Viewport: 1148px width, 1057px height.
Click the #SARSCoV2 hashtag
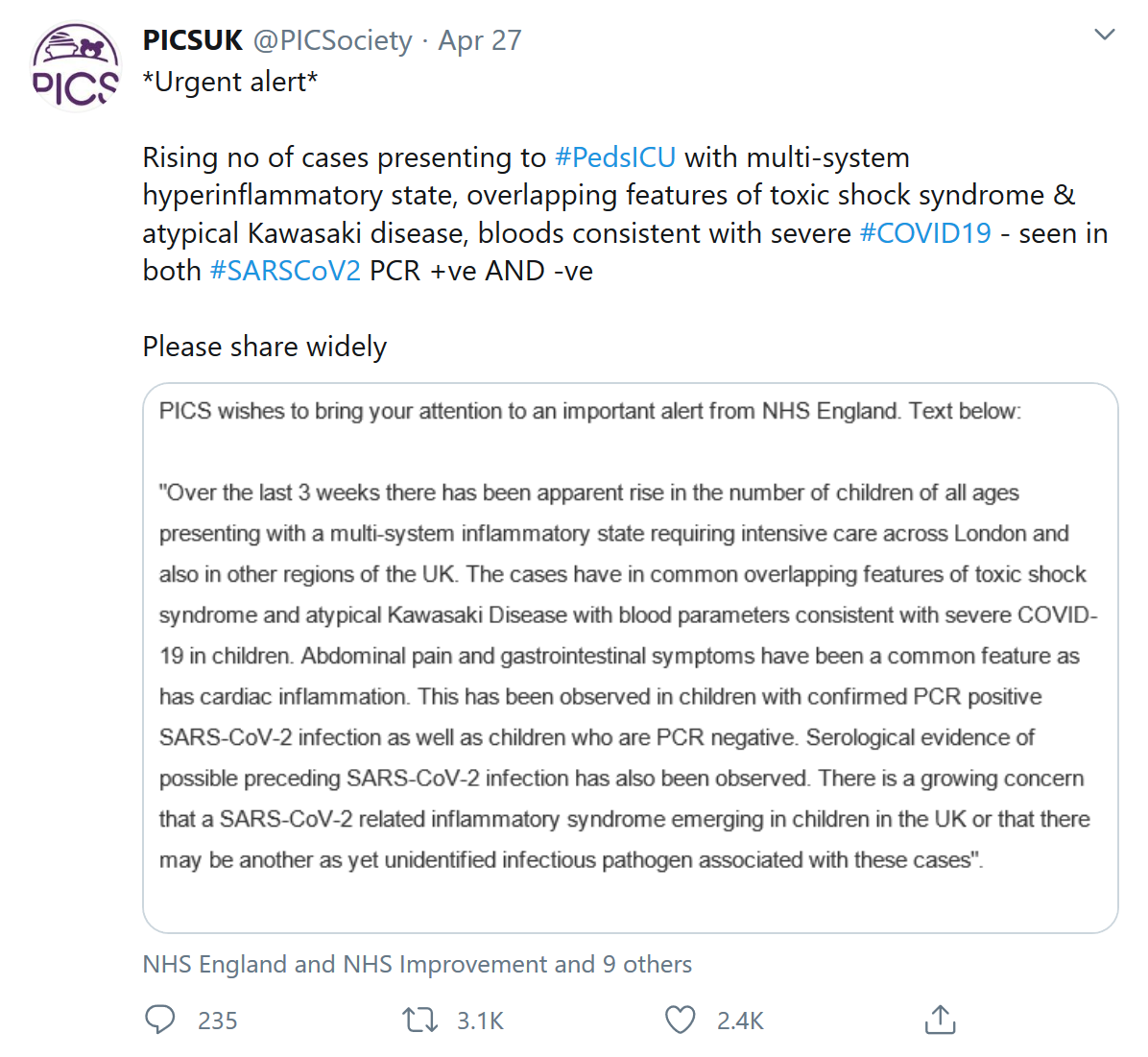[285, 271]
